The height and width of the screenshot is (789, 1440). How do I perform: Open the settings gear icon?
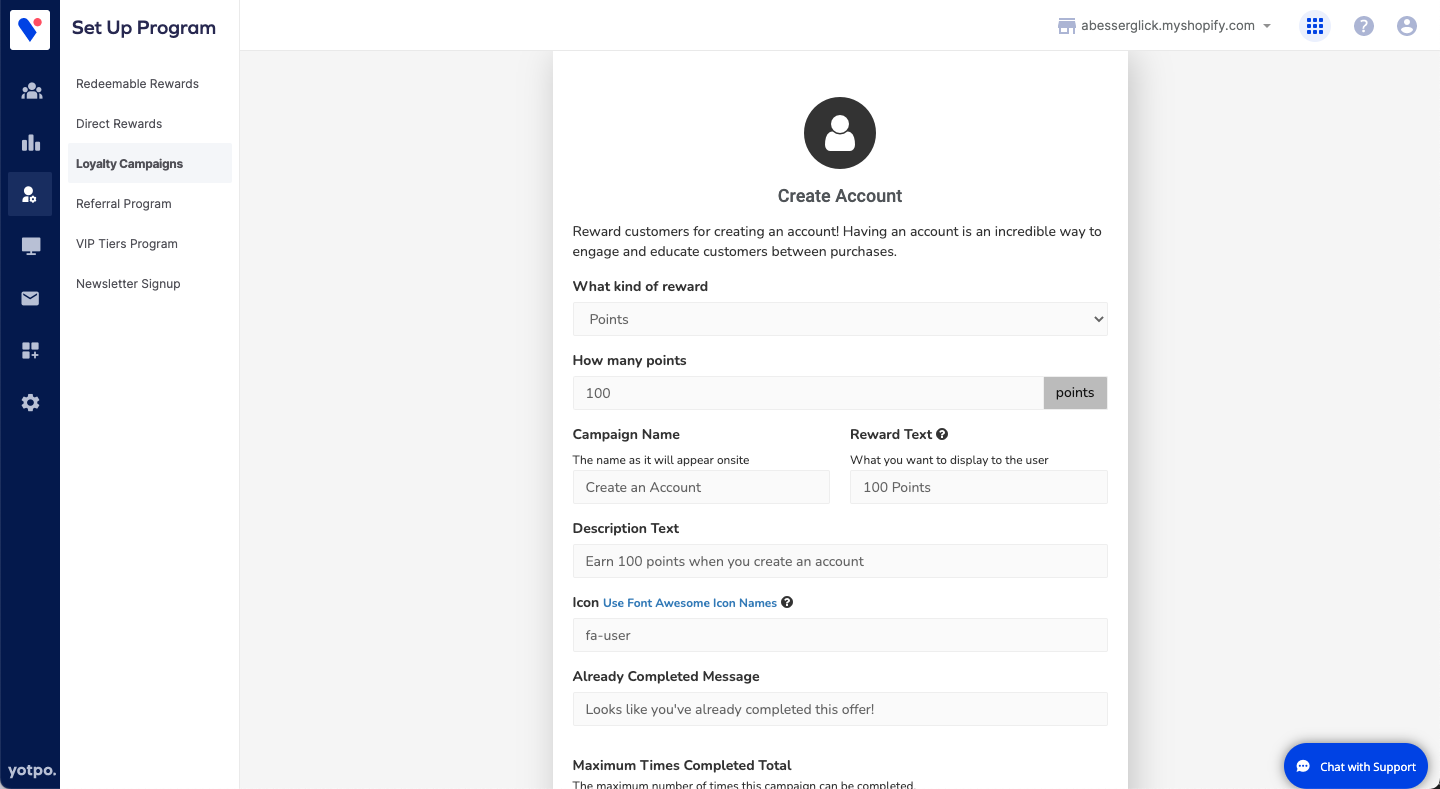pos(31,403)
